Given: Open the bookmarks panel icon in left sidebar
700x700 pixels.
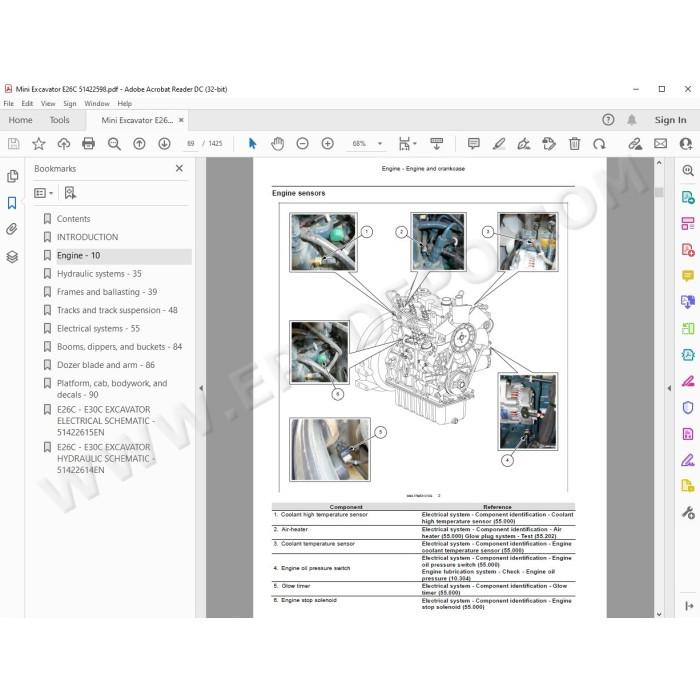Looking at the screenshot, I should click(12, 203).
